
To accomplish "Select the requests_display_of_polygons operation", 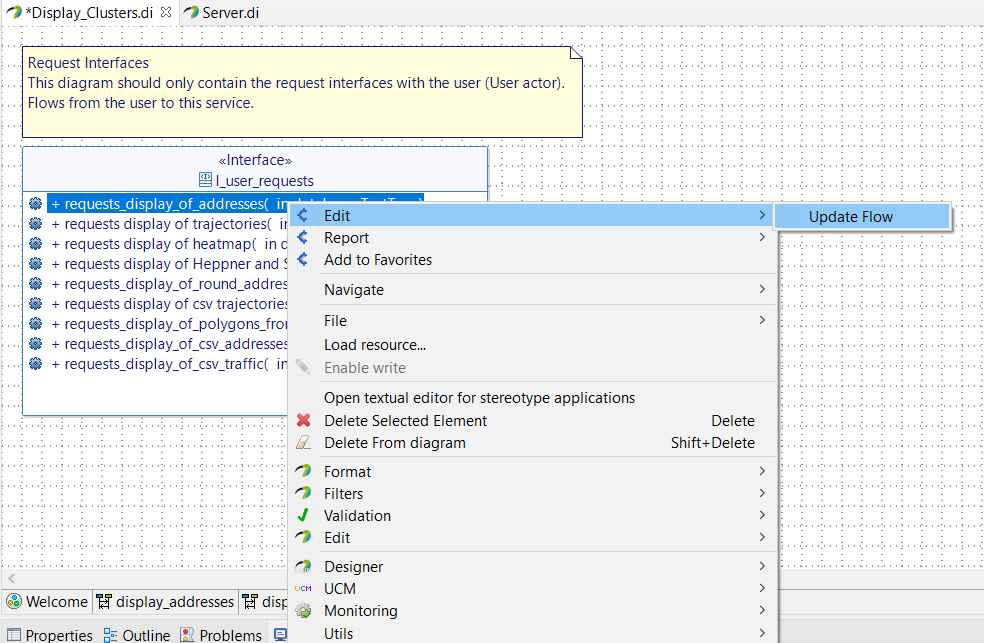I will 169,324.
